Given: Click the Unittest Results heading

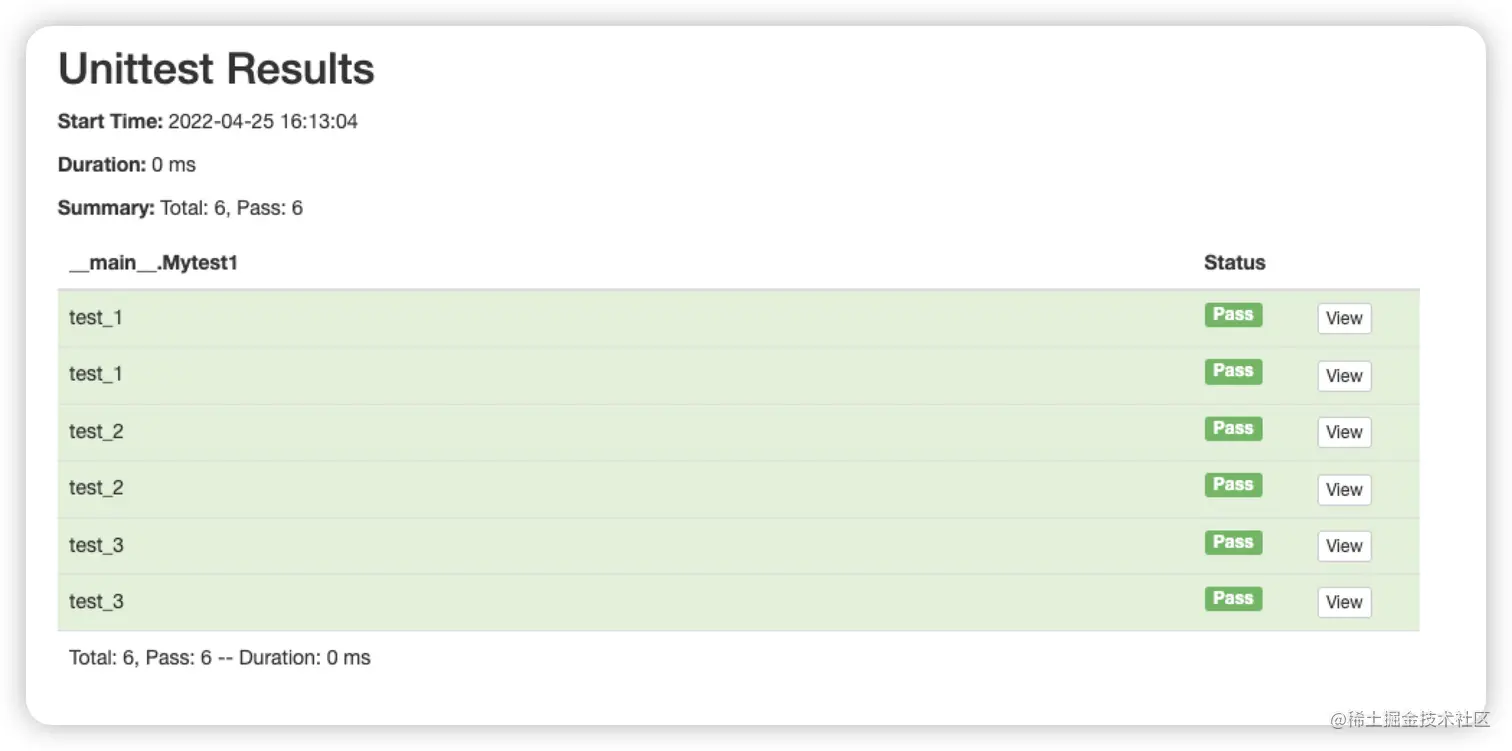Looking at the screenshot, I should tap(216, 69).
